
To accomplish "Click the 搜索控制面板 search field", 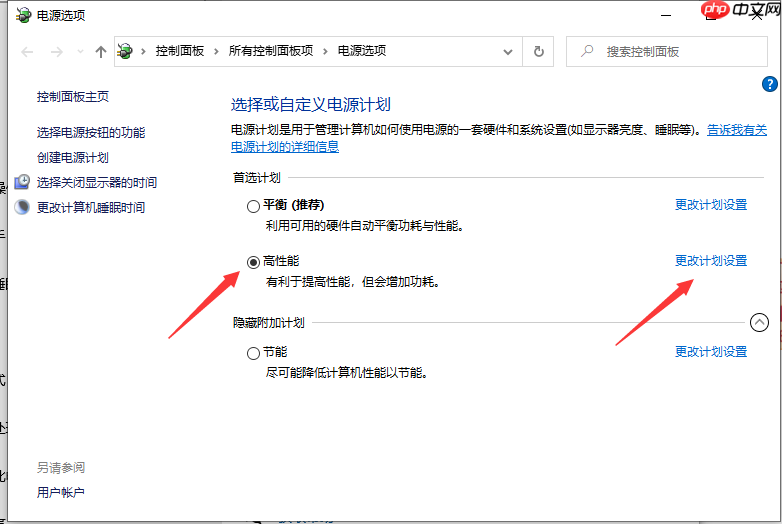I will coord(667,51).
